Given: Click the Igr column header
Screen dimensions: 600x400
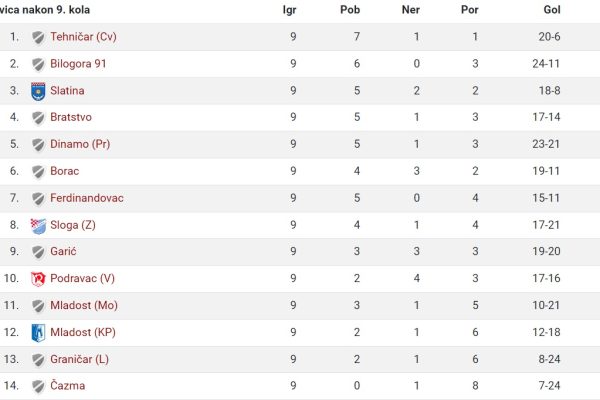Looking at the screenshot, I should pos(289,10).
